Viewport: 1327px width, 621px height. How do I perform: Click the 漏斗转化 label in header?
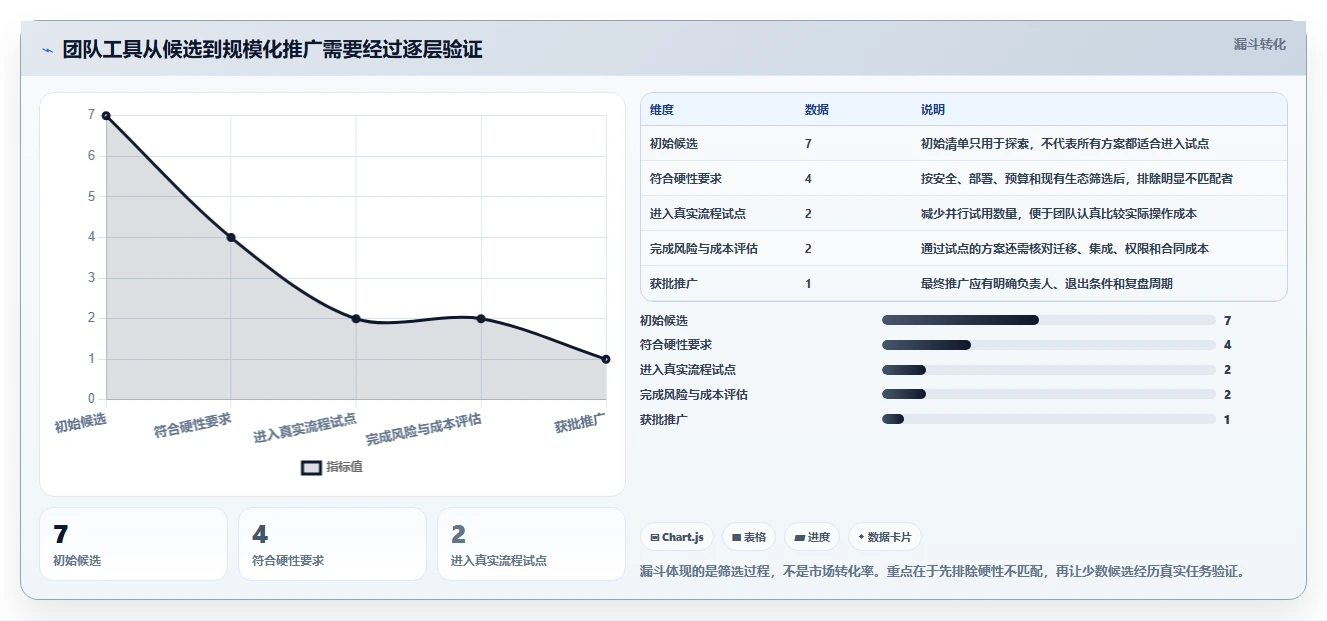1259,44
